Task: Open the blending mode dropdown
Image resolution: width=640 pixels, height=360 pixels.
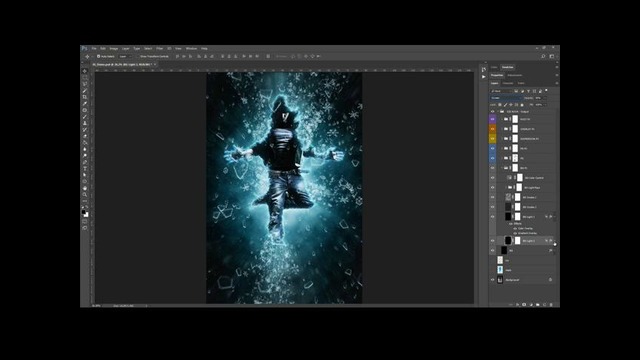Action: [506, 98]
